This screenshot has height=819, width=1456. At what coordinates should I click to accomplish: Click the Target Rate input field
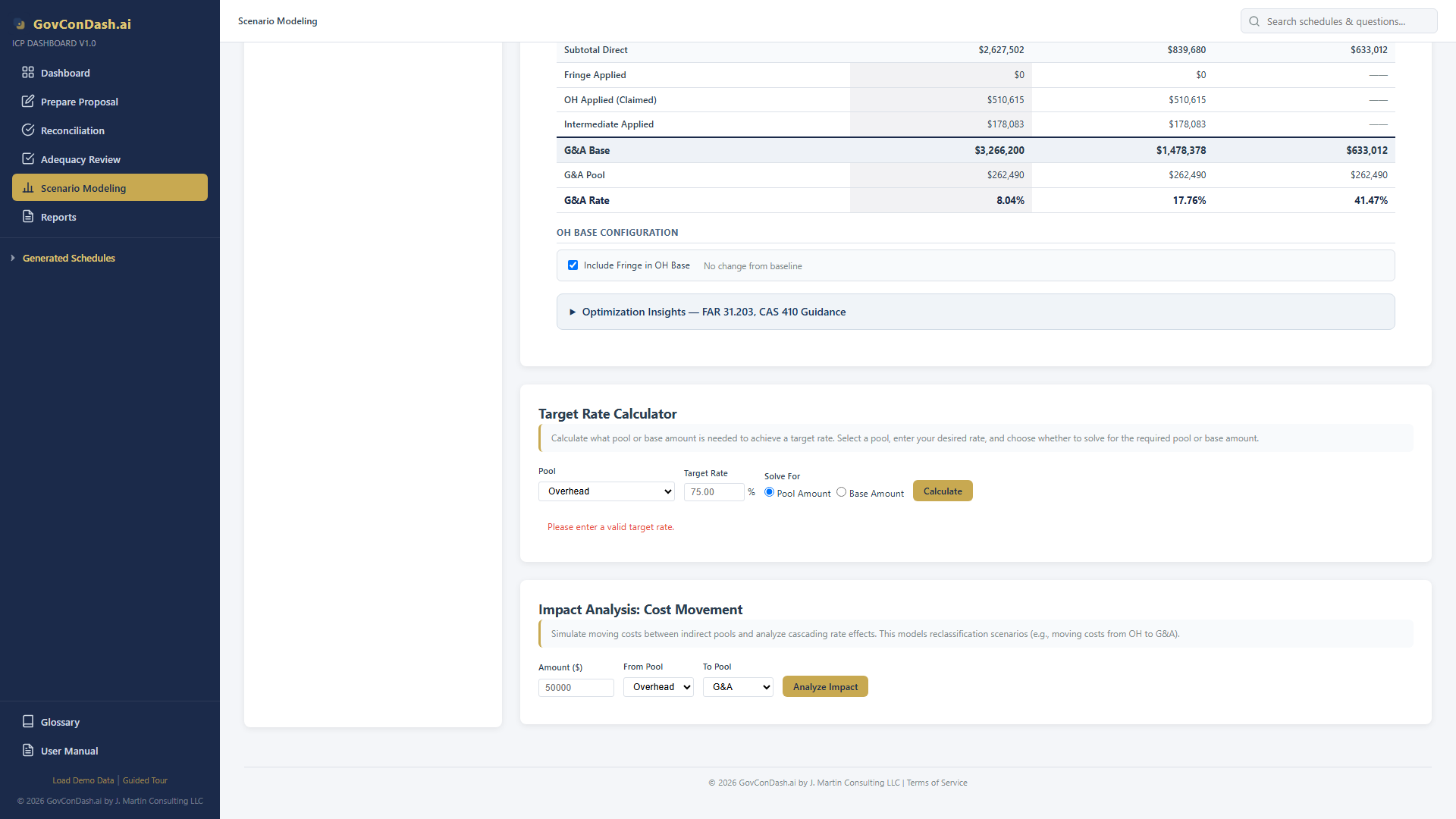(x=714, y=492)
